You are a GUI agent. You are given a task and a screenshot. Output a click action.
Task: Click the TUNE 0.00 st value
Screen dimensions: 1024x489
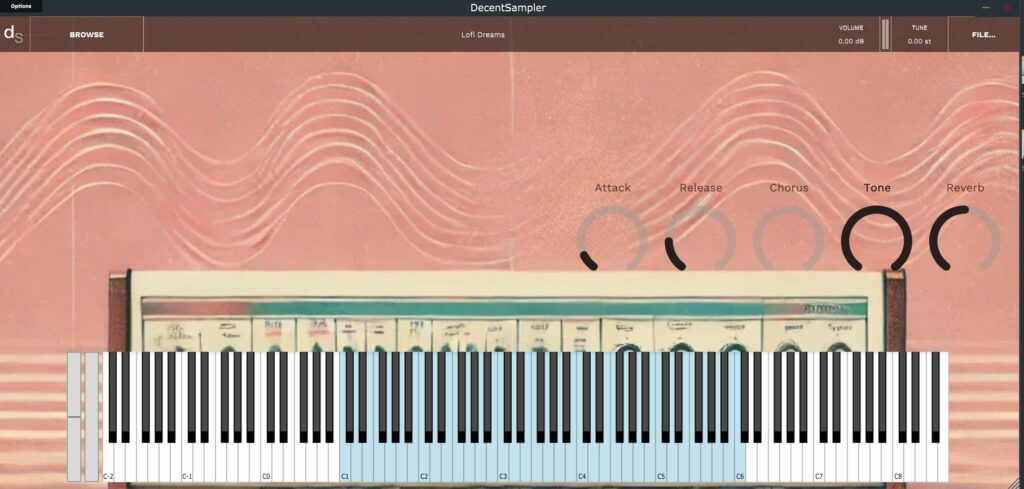tap(919, 41)
